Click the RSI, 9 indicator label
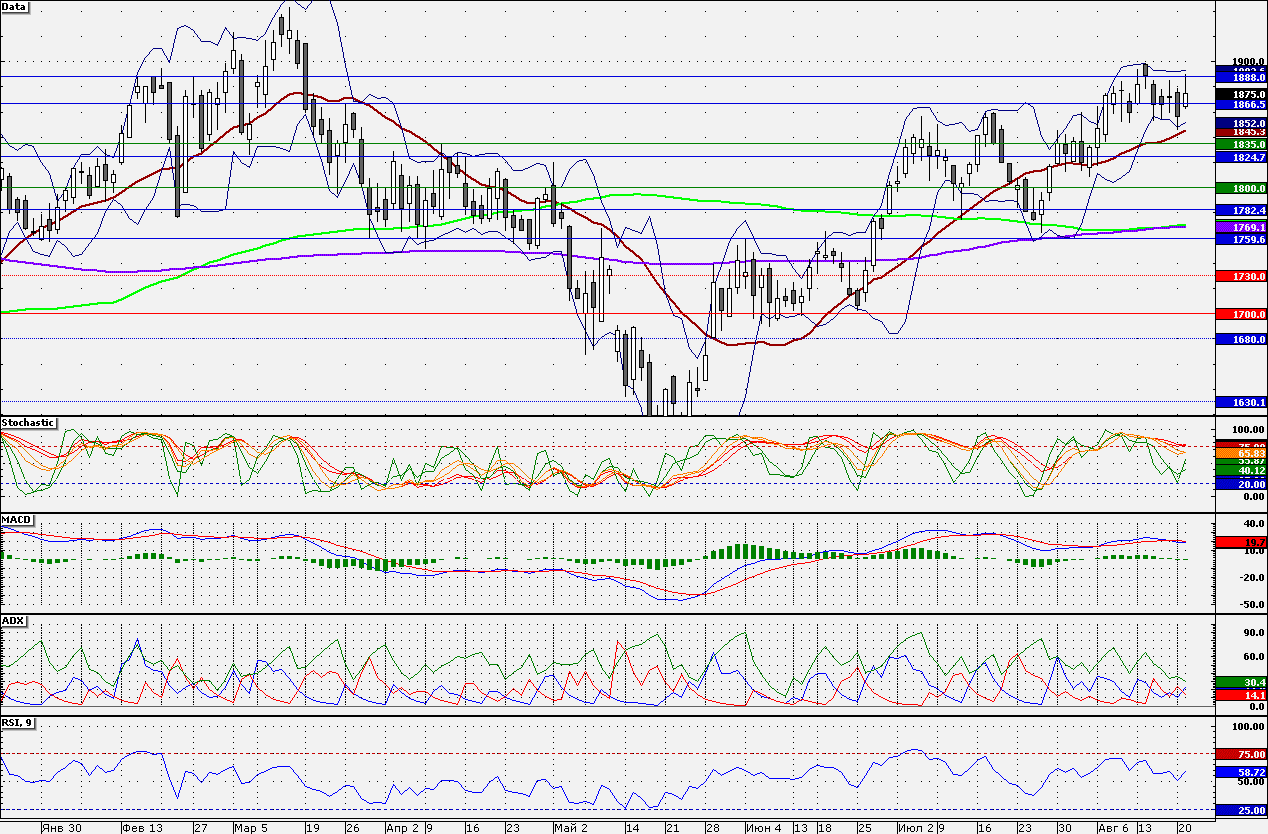This screenshot has width=1268, height=834. tap(17, 722)
